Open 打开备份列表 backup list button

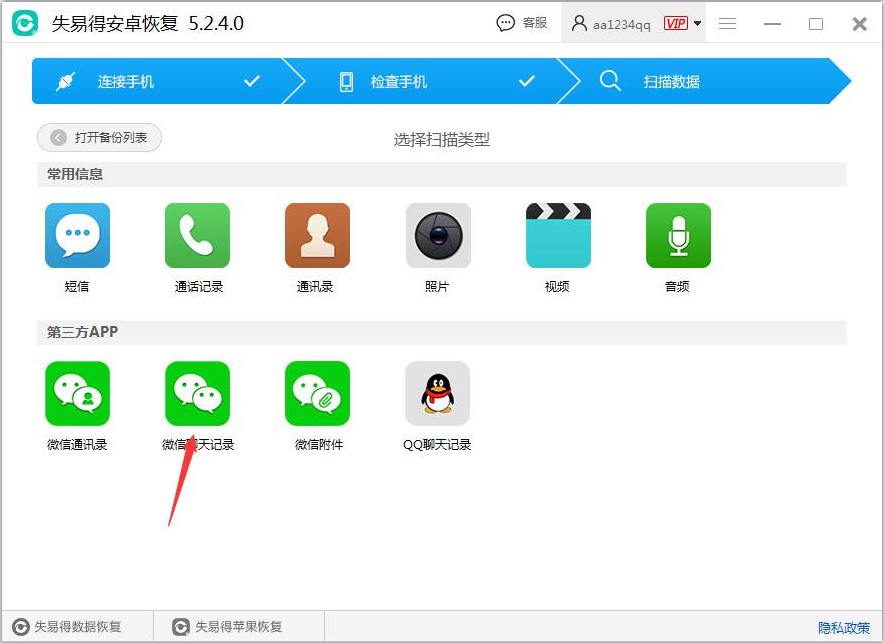pyautogui.click(x=99, y=138)
